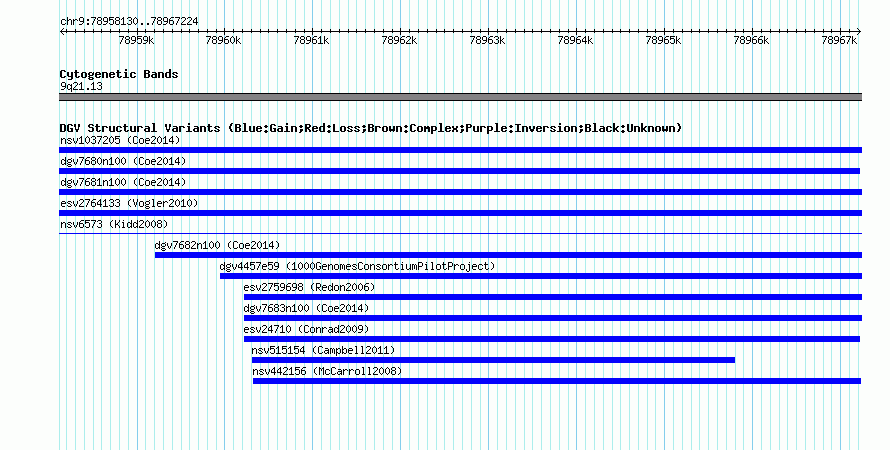Click the nsv1037205 (Coe2014) variant label
The width and height of the screenshot is (890, 450).
pos(120,140)
